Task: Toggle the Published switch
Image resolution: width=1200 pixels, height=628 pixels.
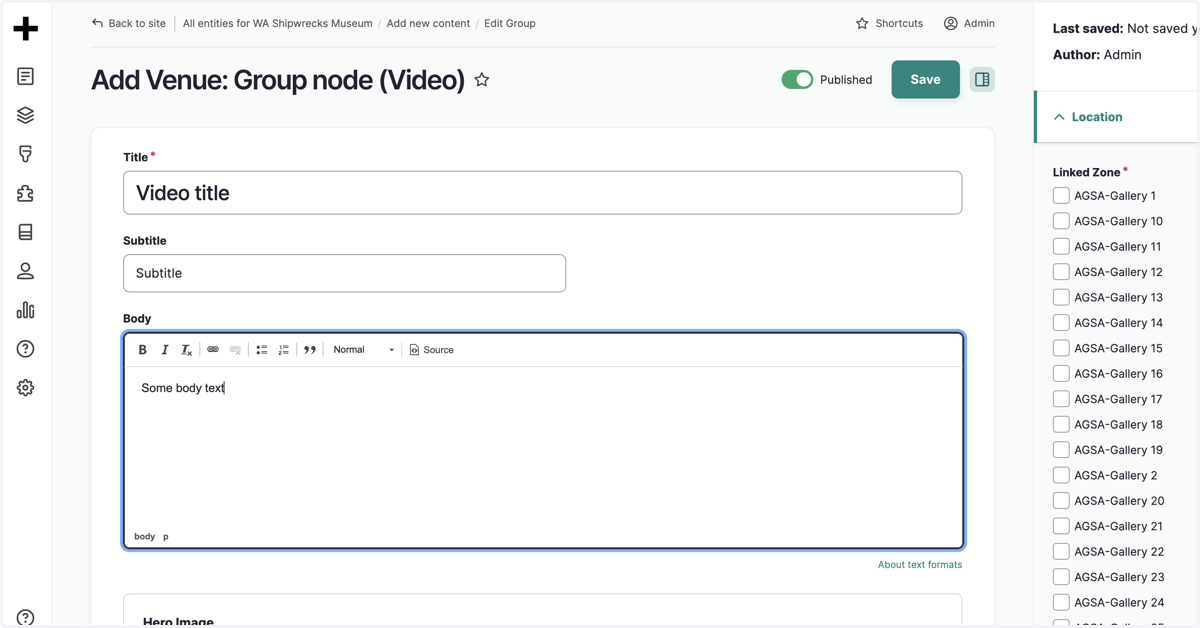Action: point(797,80)
